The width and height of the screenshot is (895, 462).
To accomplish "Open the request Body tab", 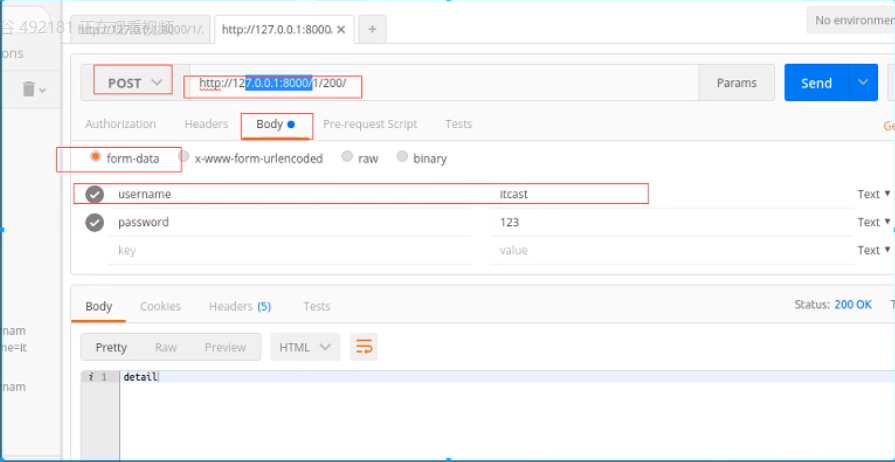I will 275,124.
